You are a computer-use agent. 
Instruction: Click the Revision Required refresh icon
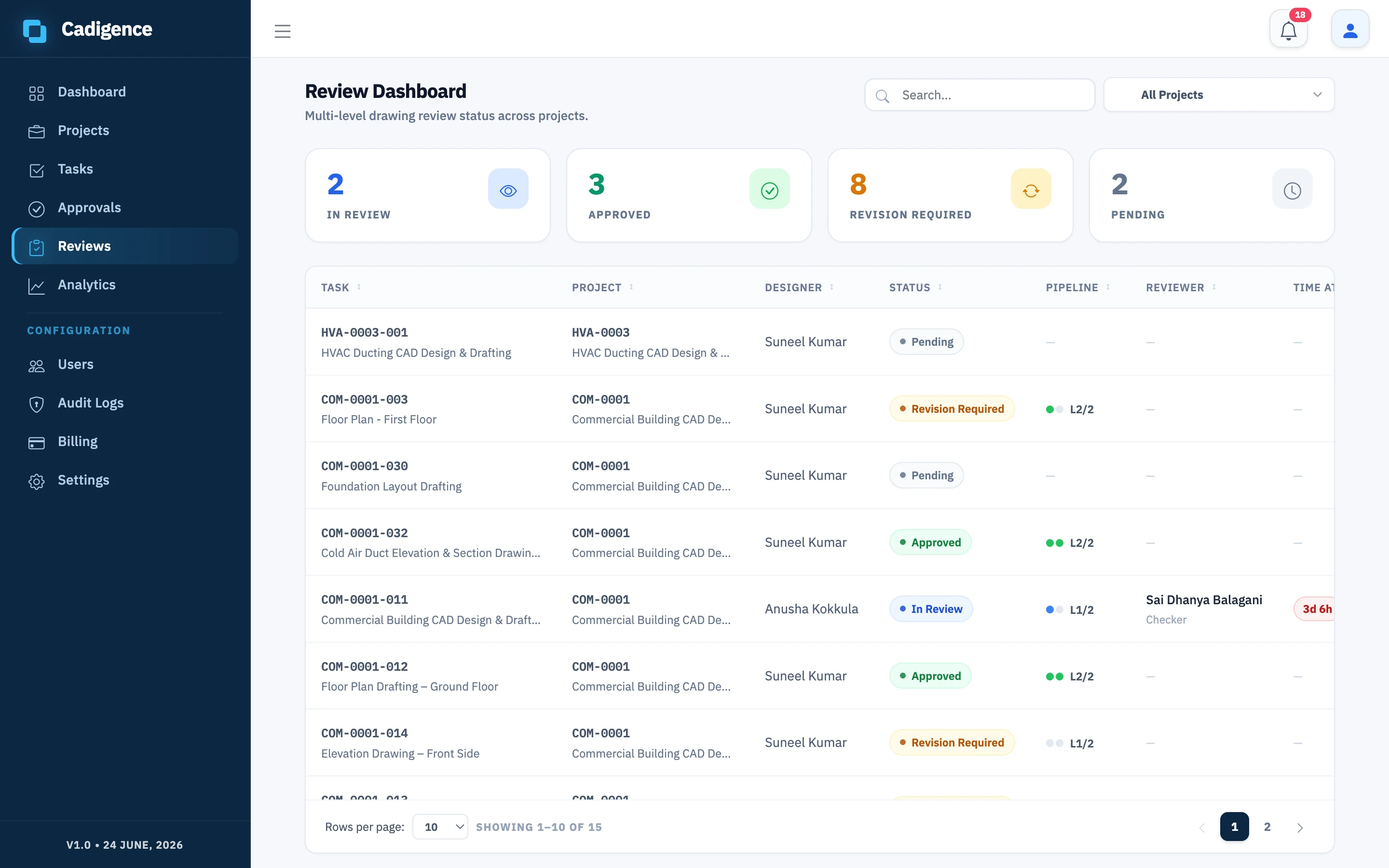click(1031, 189)
